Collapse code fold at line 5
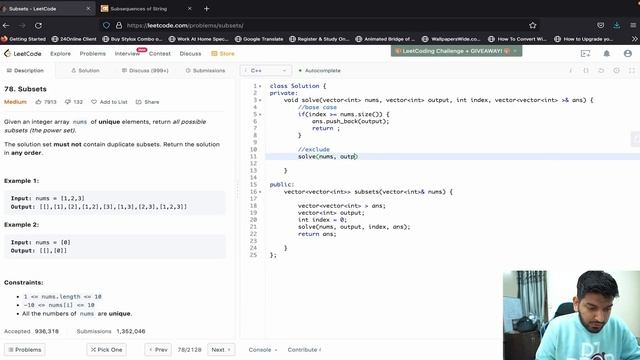 point(260,114)
